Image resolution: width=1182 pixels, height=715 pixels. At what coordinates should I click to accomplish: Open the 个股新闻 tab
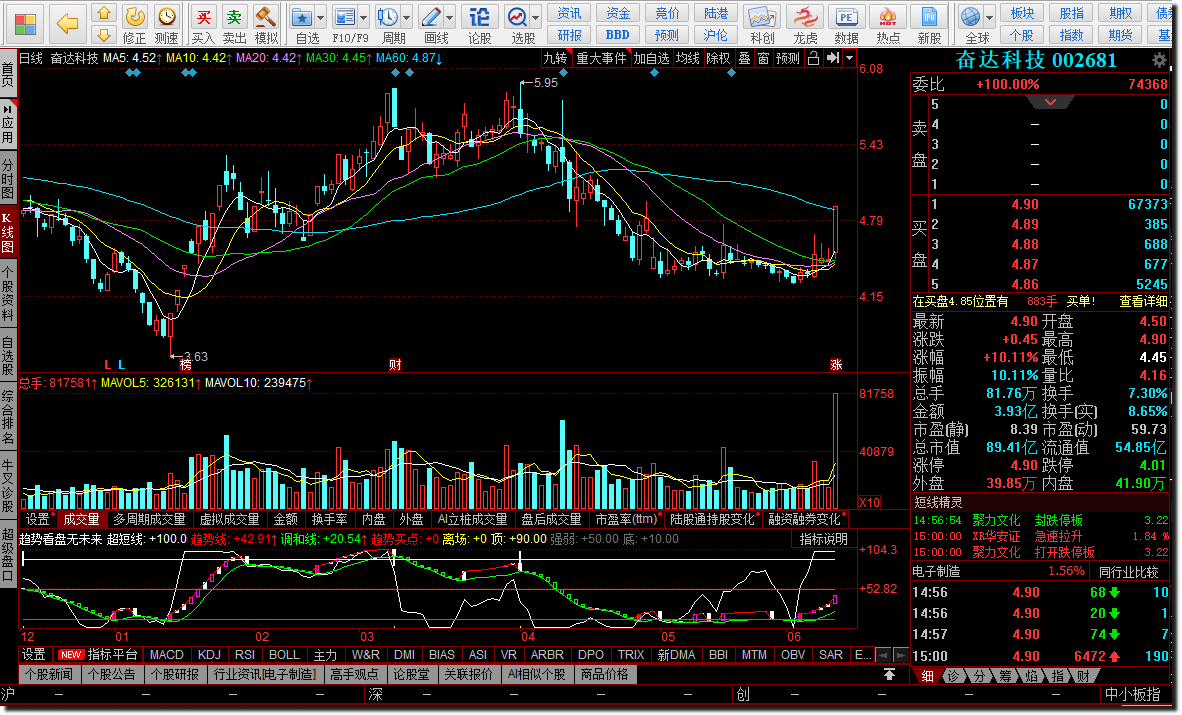tap(49, 674)
